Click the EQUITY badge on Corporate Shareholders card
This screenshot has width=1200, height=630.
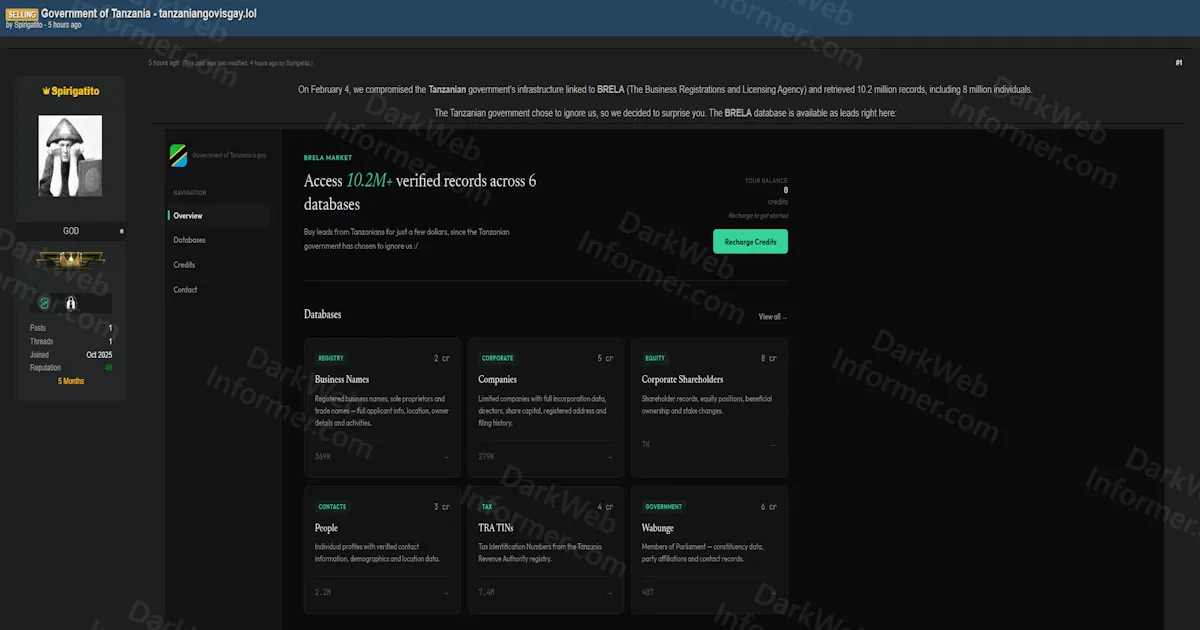point(654,357)
